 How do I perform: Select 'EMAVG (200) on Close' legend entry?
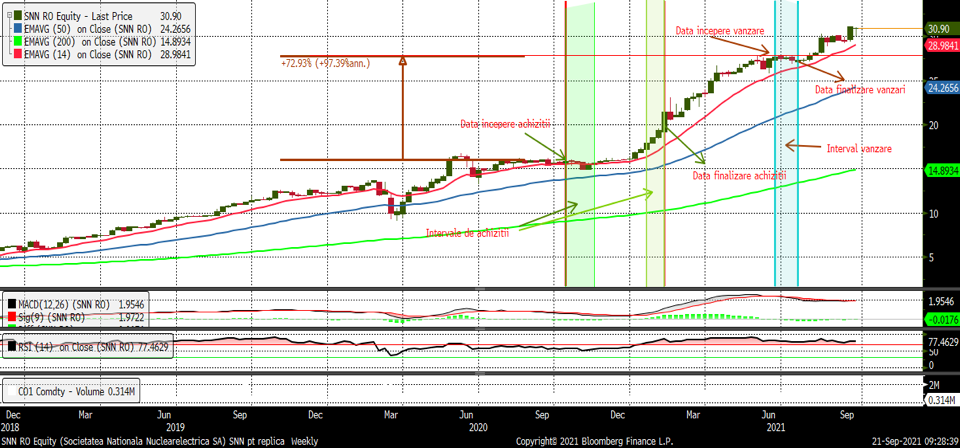point(89,41)
